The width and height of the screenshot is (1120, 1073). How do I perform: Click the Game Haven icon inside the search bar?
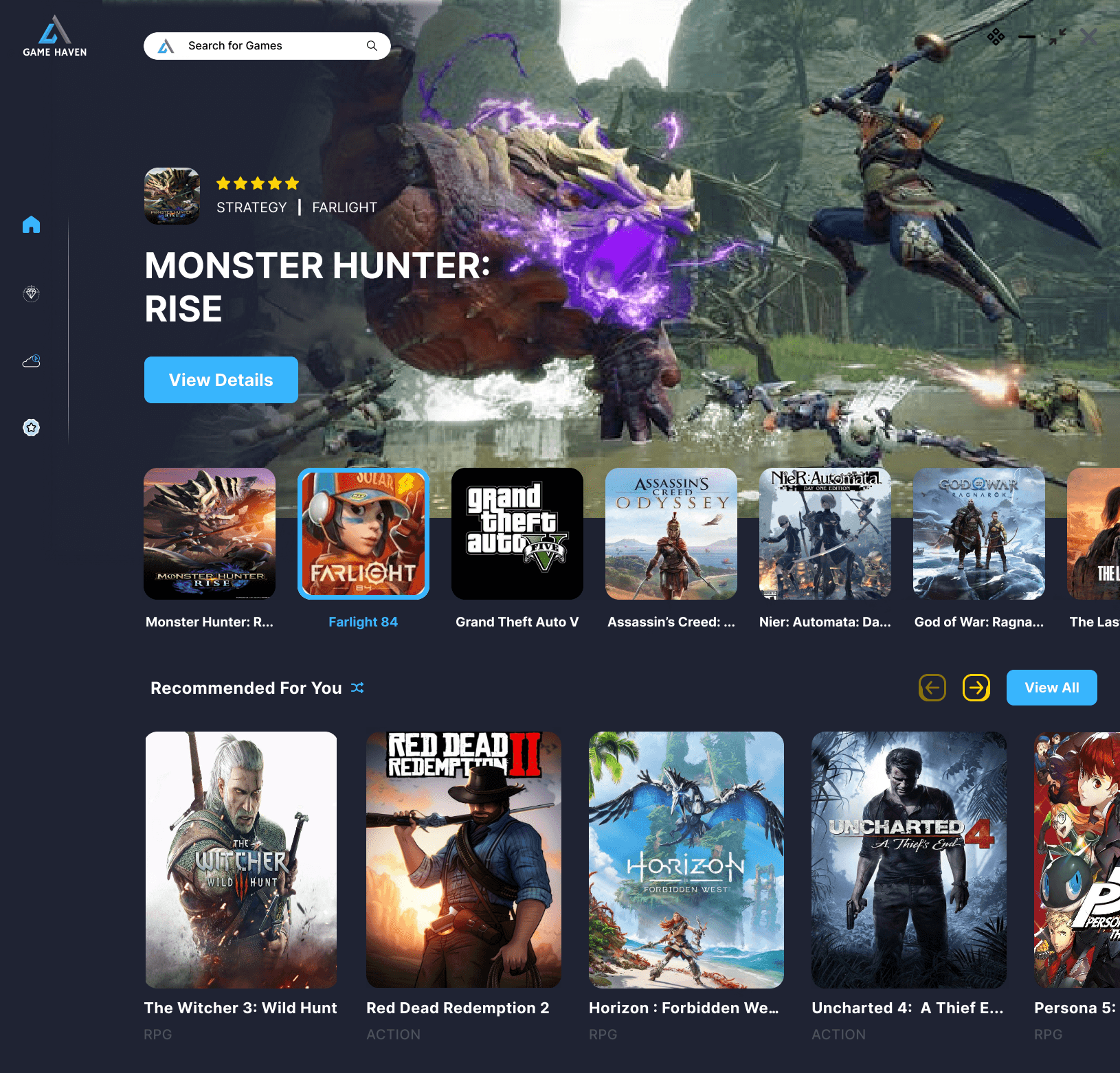click(167, 45)
